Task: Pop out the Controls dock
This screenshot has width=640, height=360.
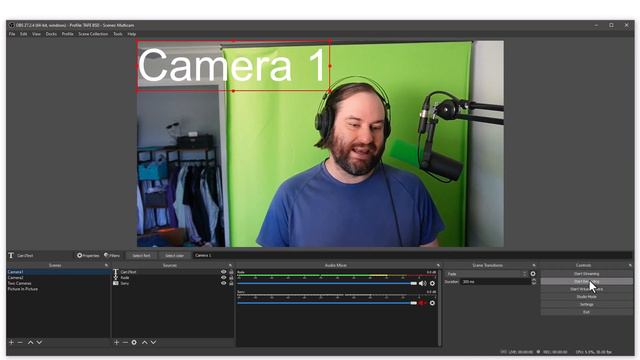Action: pyautogui.click(x=630, y=265)
